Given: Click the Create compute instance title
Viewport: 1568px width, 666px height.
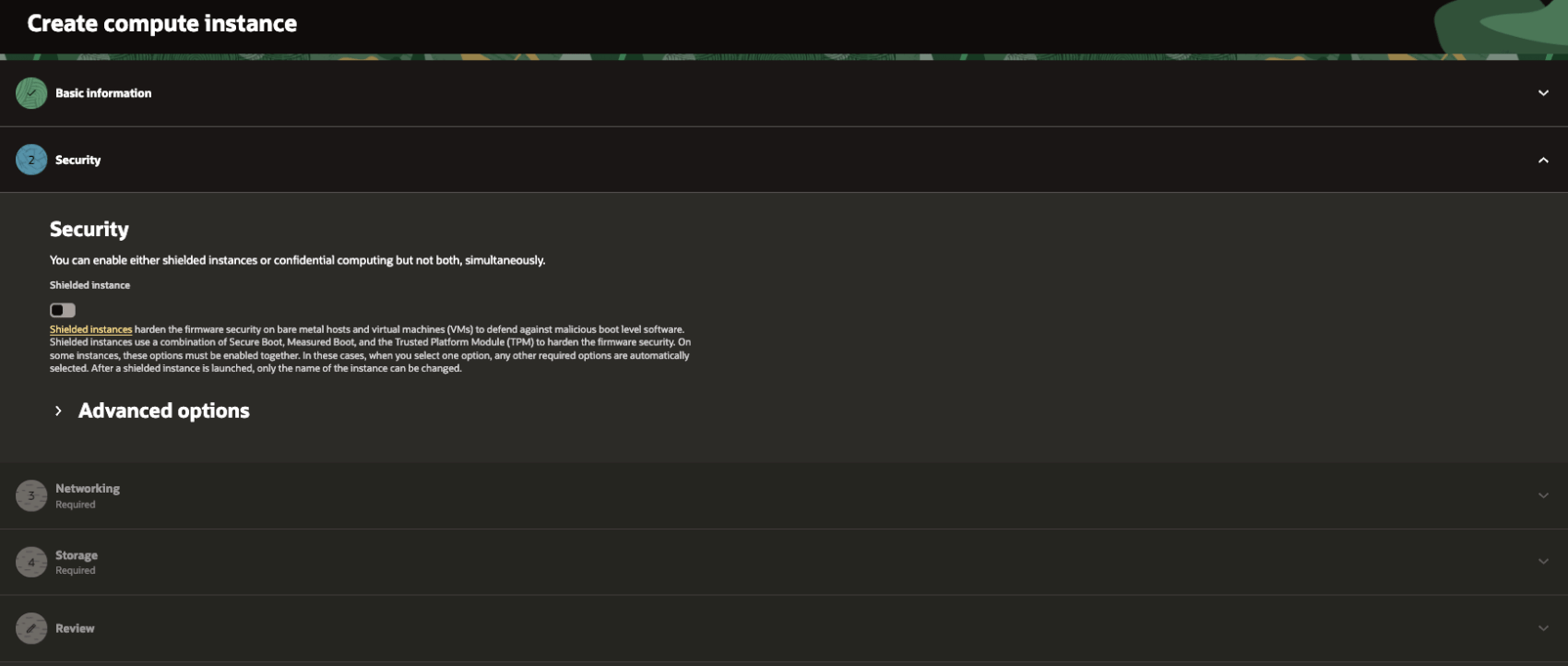Looking at the screenshot, I should click(162, 23).
